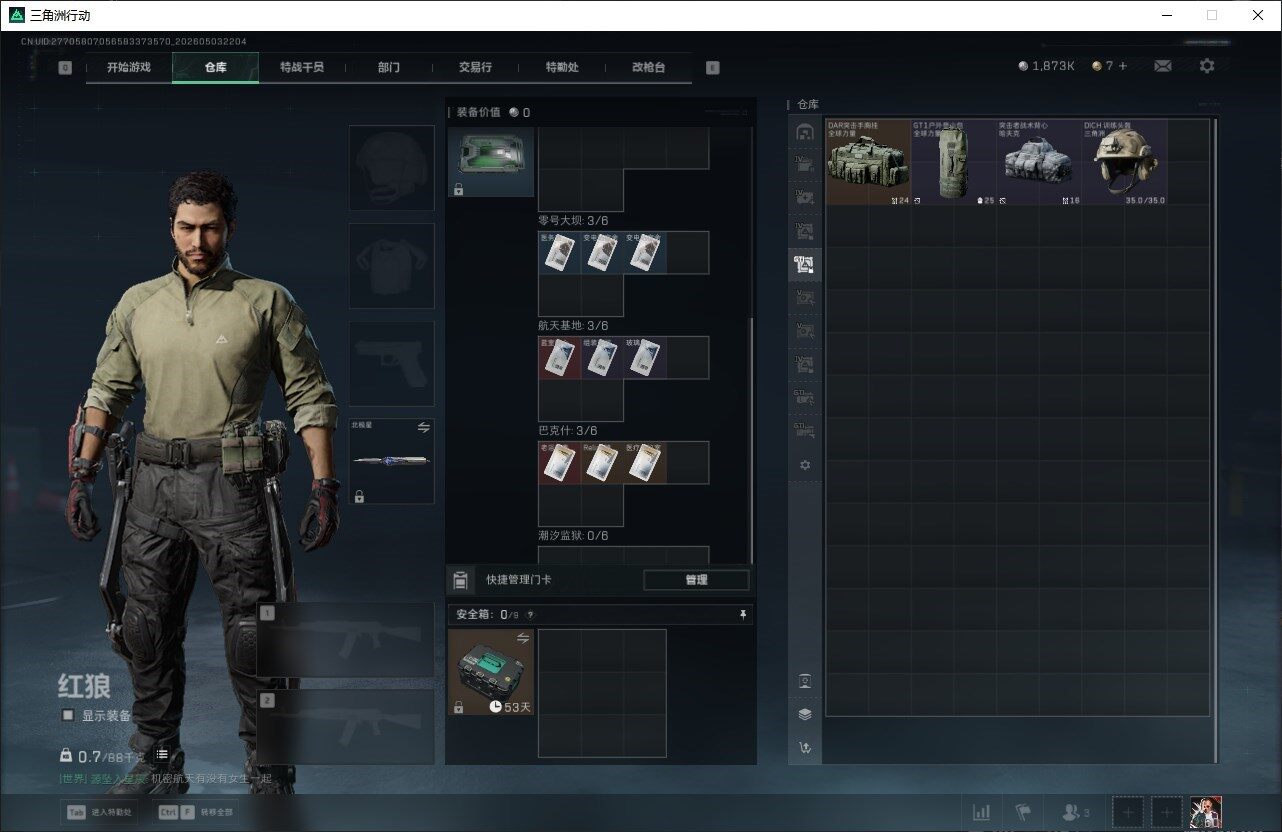Open the 部门 tab
The image size is (1282, 832).
389,67
